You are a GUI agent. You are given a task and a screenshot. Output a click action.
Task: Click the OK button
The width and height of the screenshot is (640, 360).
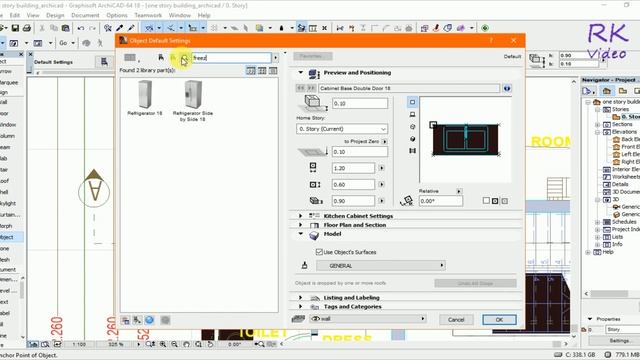499,320
